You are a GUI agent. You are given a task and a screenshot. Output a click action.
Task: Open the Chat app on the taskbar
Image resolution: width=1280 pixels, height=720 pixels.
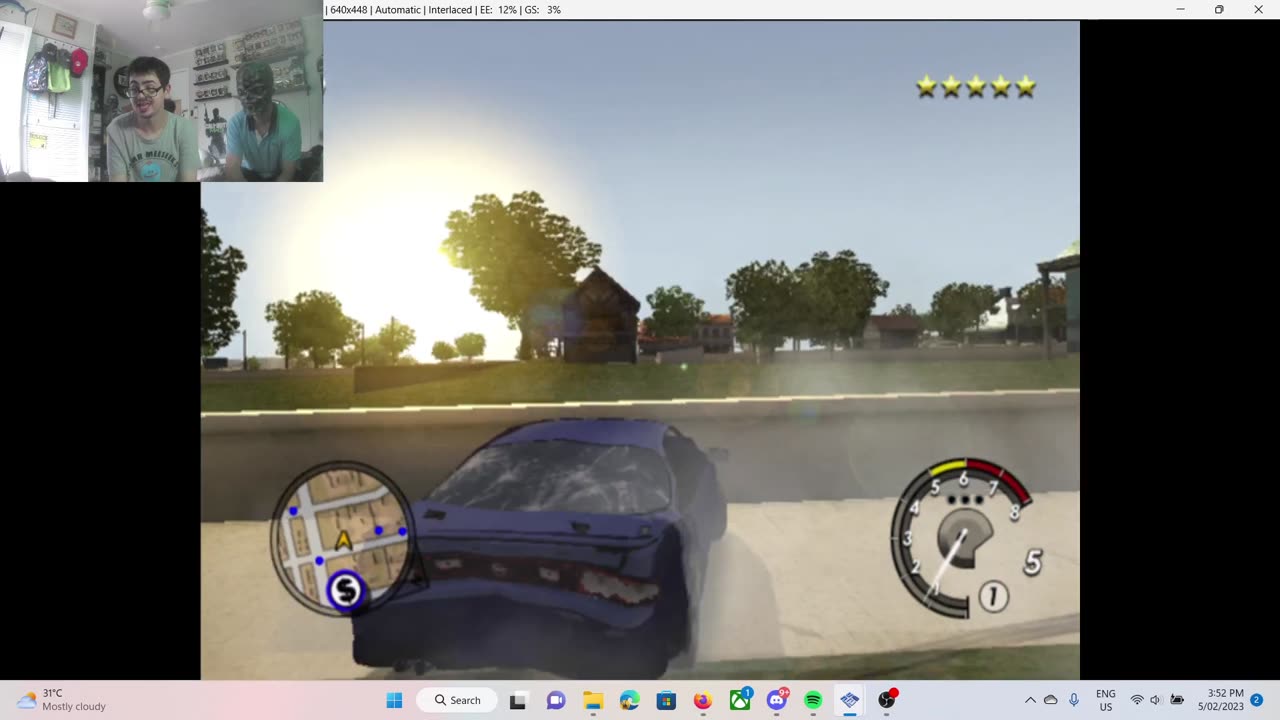click(556, 700)
